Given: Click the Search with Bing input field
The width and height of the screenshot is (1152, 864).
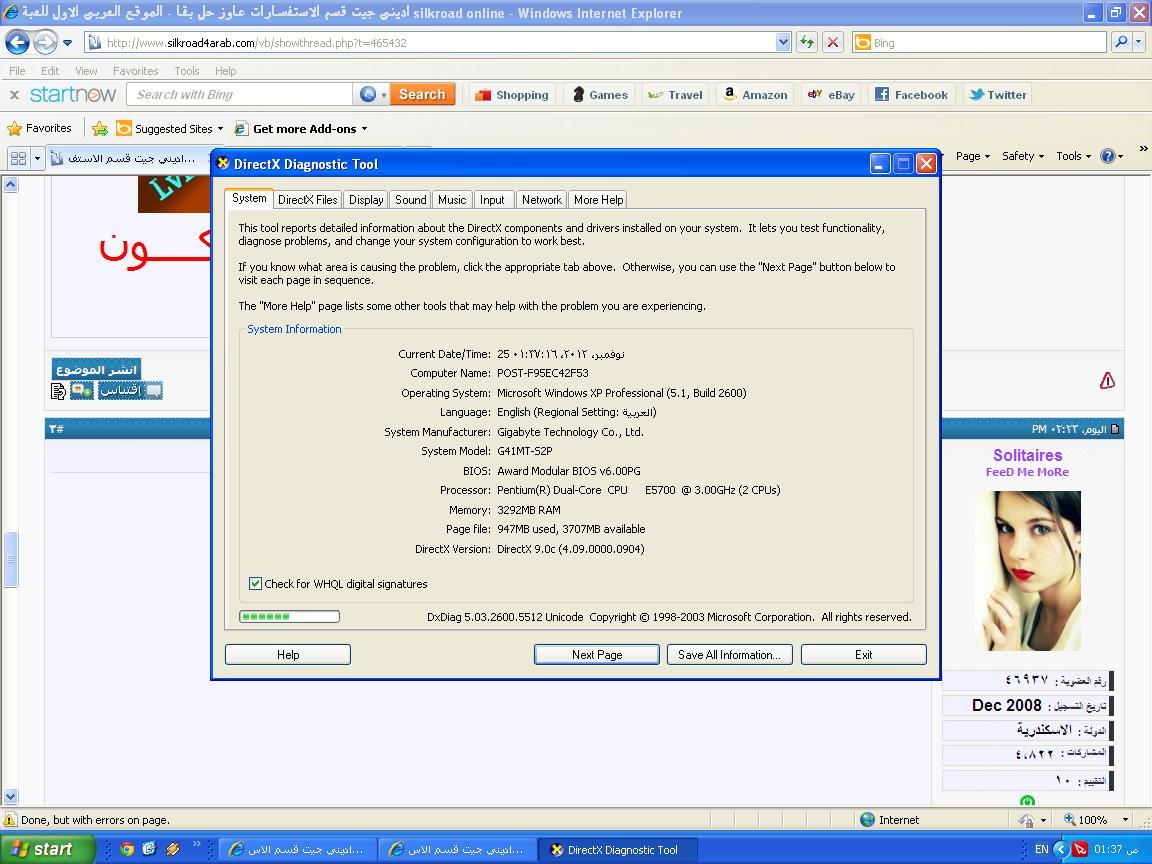Looking at the screenshot, I should click(240, 95).
